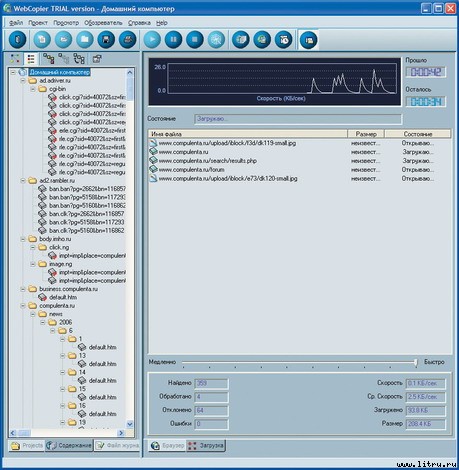459x470 pixels.
Task: Open the Проект menu
Action: click(x=38, y=23)
